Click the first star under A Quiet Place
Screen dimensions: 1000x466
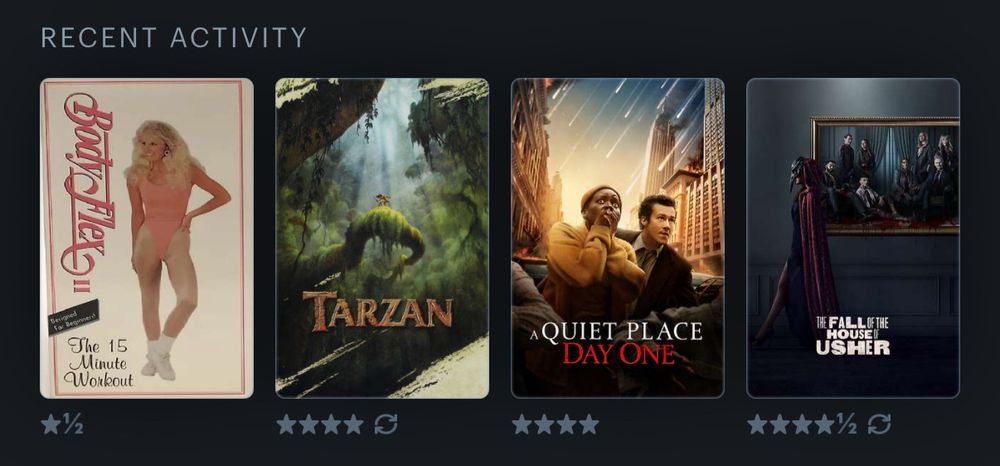point(522,424)
